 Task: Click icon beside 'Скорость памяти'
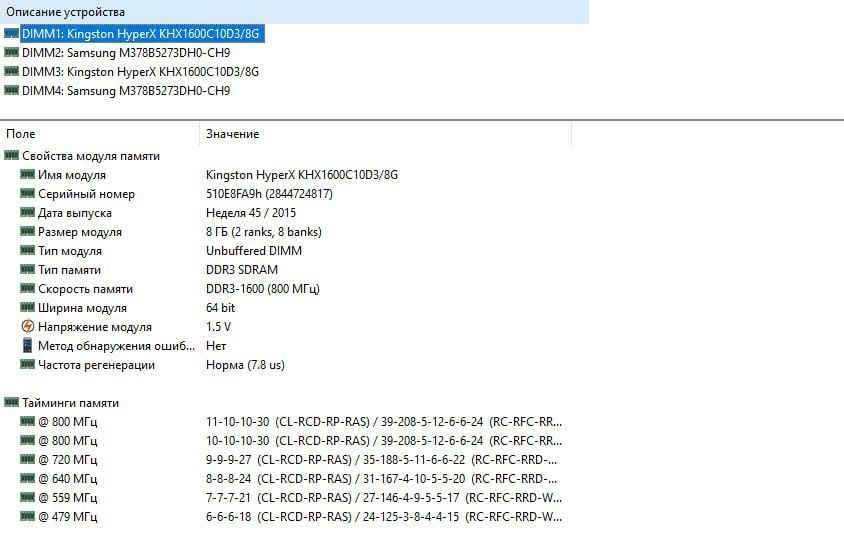27,288
